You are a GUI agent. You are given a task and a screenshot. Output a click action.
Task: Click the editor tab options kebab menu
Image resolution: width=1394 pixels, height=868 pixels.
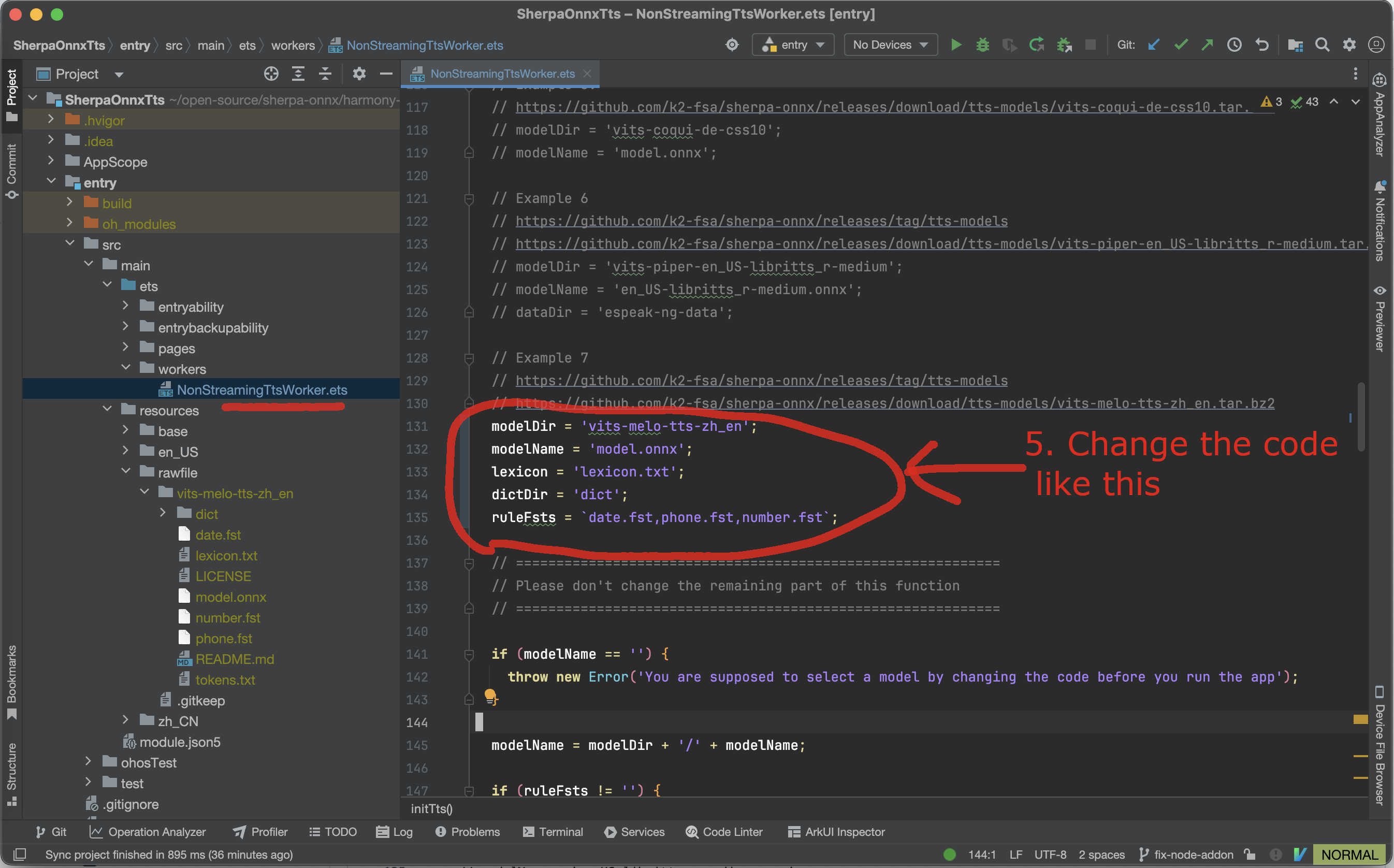tap(1356, 74)
